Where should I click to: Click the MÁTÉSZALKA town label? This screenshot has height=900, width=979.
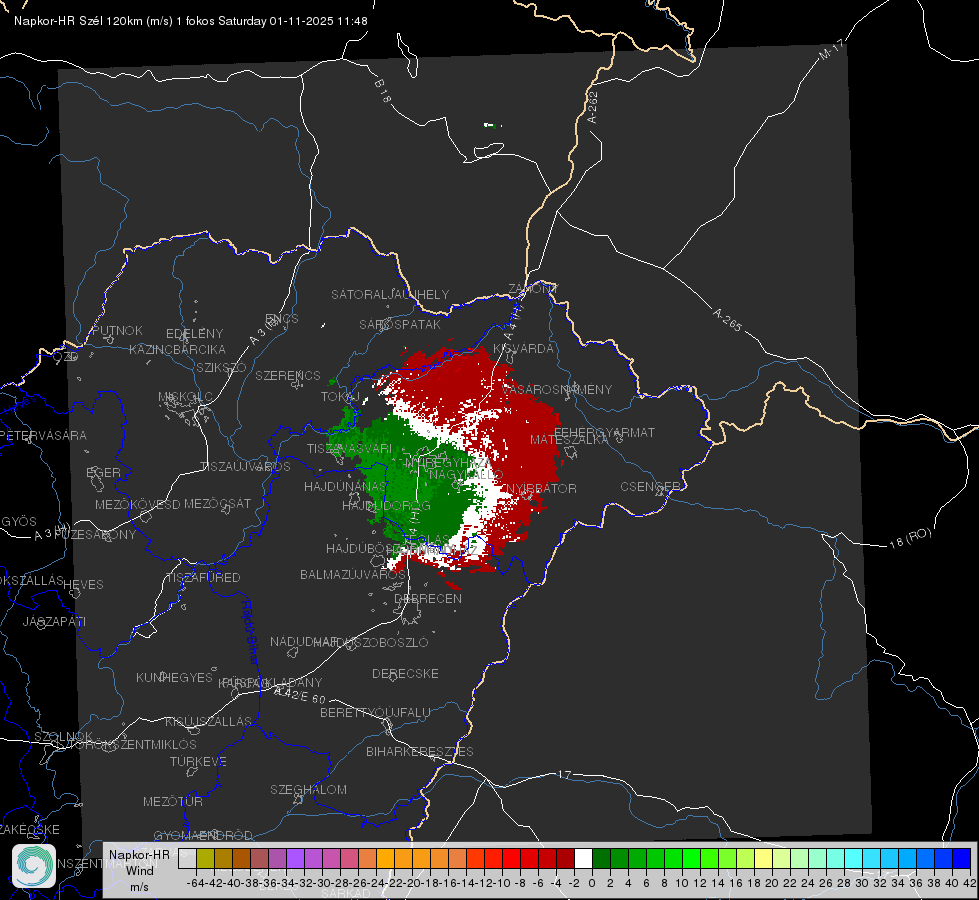569,440
